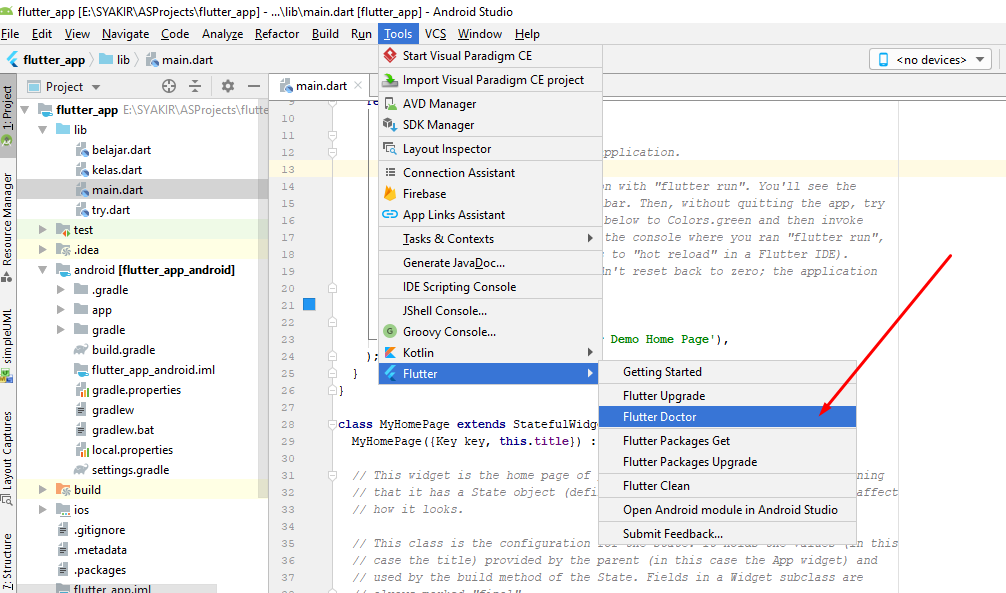Select Getting Started in Flutter submenu
The width and height of the screenshot is (1006, 593).
[727, 372]
